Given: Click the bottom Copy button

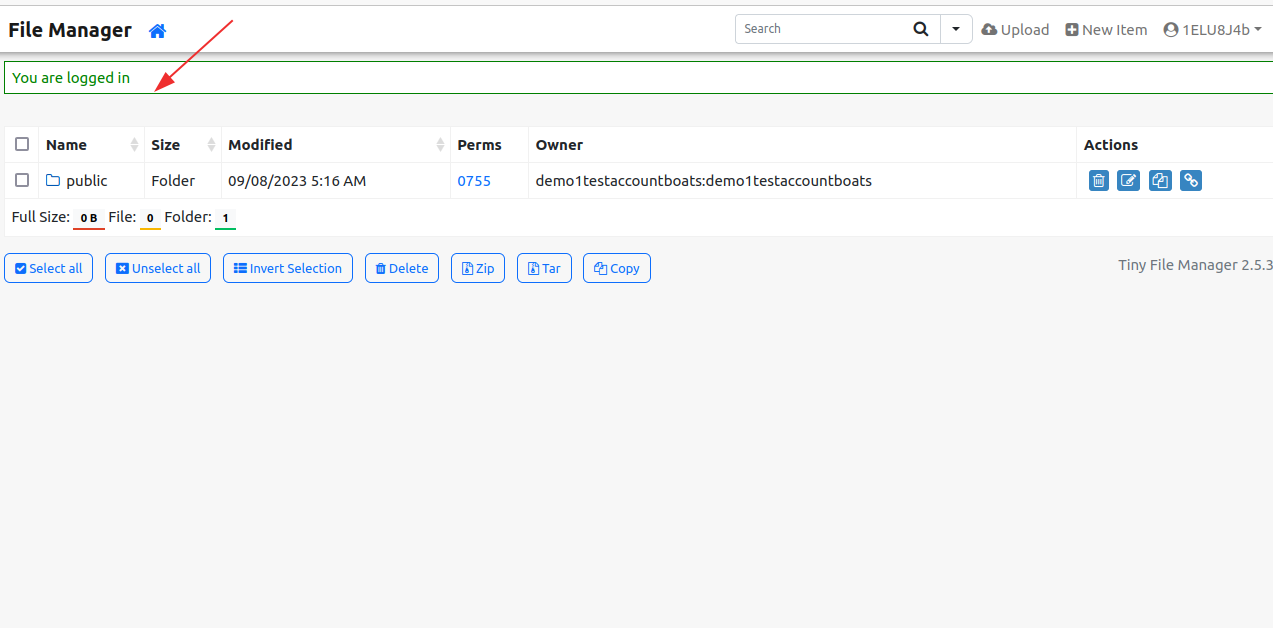Looking at the screenshot, I should (x=617, y=268).
